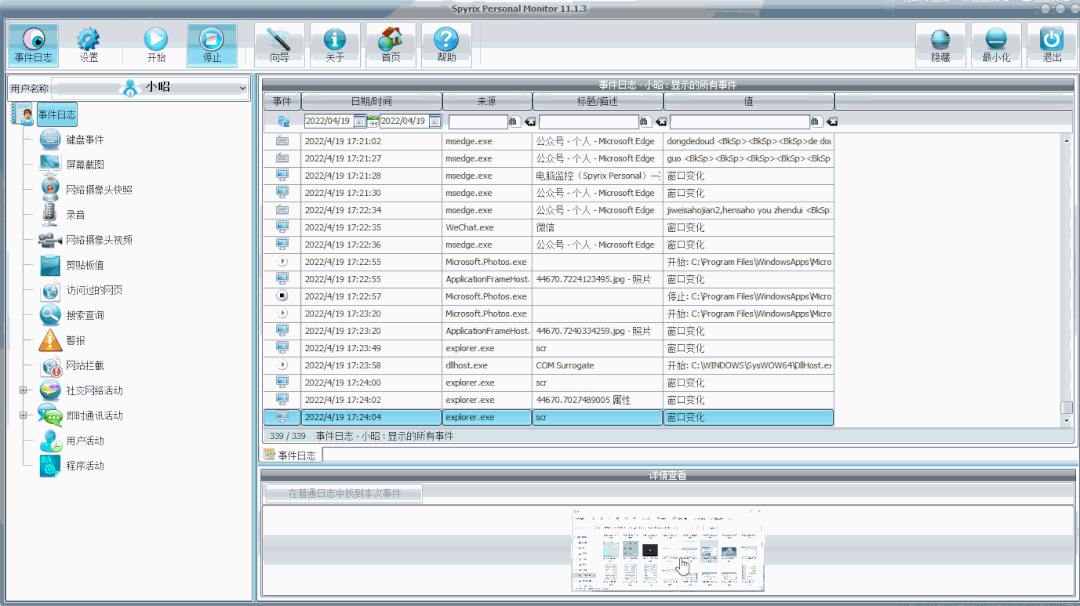Switch to the 事件日志 tab below the table

[x=291, y=455]
